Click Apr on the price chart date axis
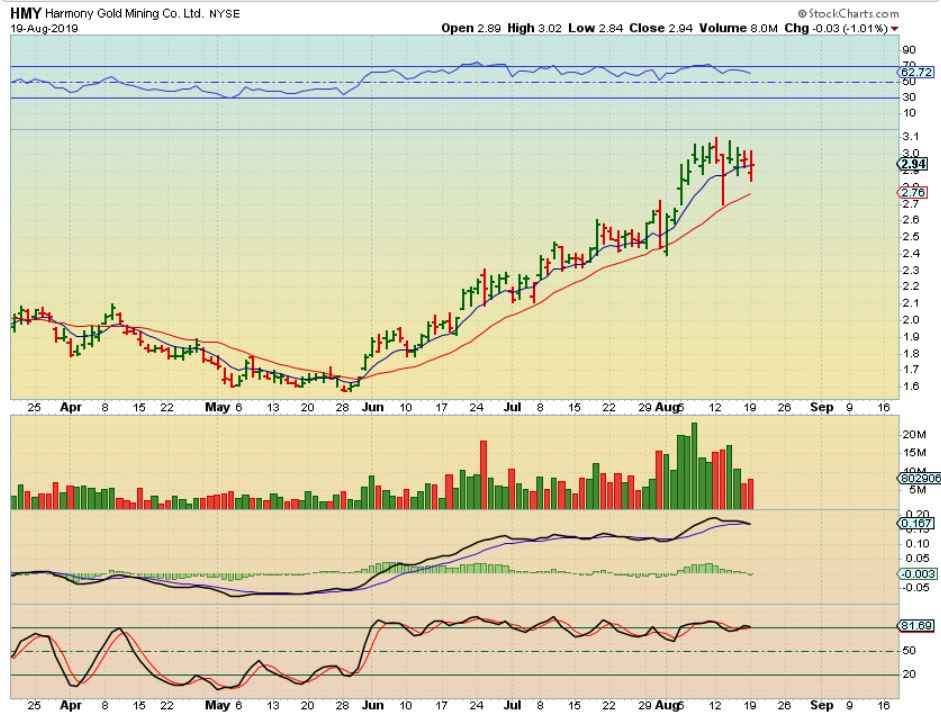 click(71, 407)
